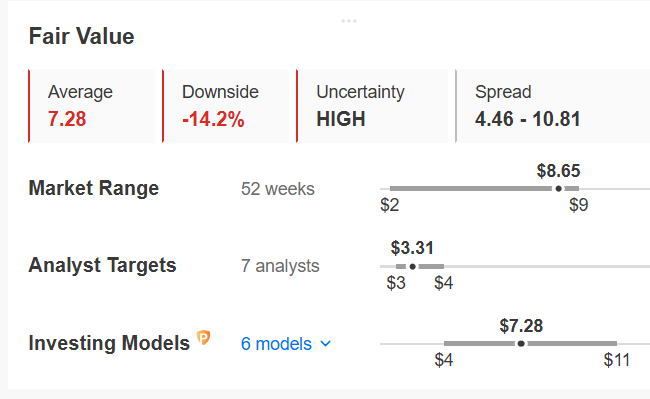The width and height of the screenshot is (650, 399).
Task: Click the Market Range row label
Action: (x=94, y=188)
